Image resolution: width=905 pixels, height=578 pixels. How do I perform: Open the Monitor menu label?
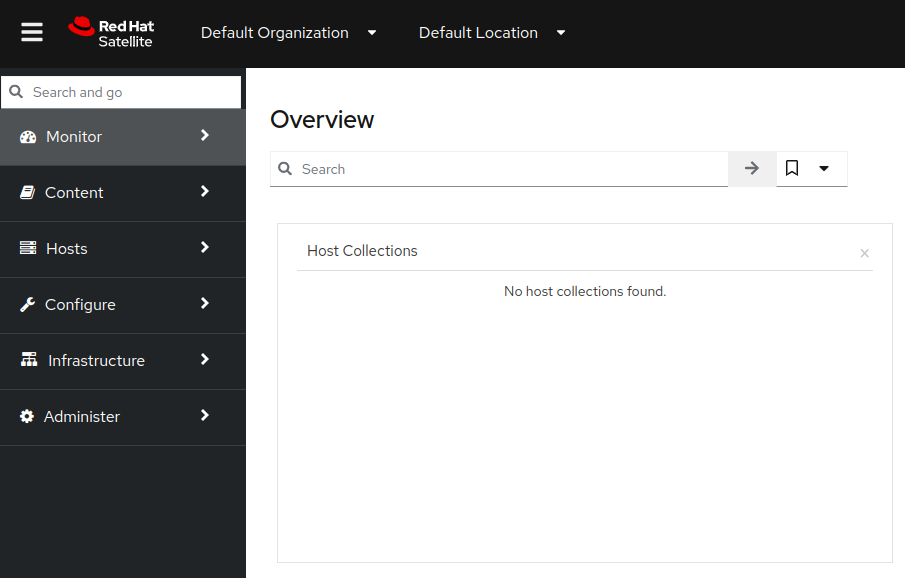click(74, 137)
